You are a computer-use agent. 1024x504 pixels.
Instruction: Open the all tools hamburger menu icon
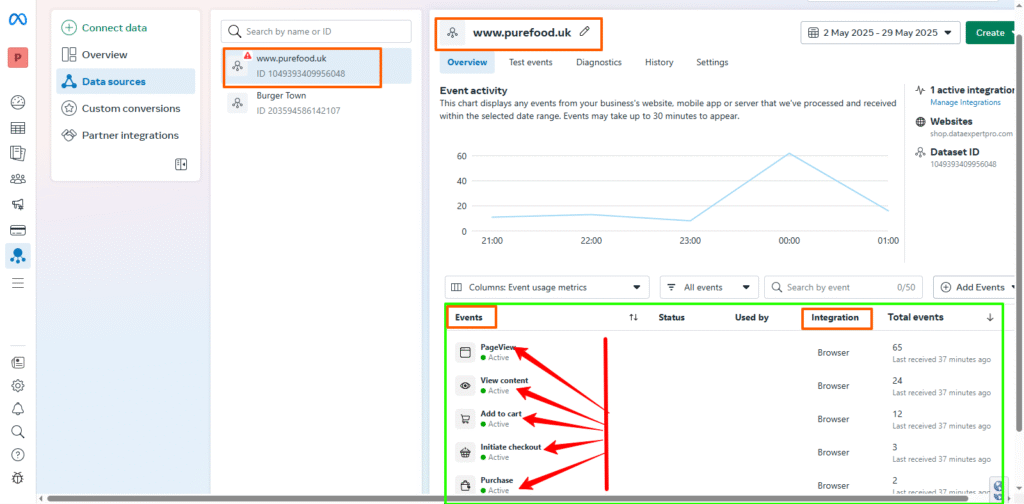click(x=18, y=283)
